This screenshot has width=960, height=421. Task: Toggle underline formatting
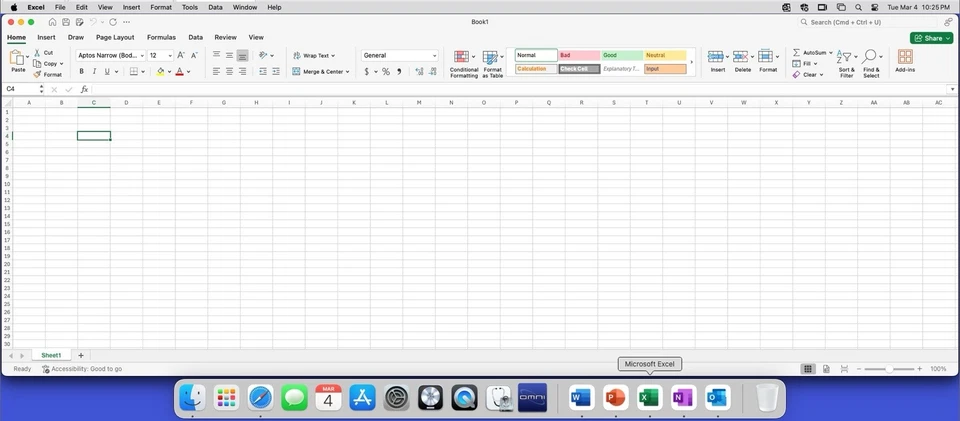click(107, 72)
